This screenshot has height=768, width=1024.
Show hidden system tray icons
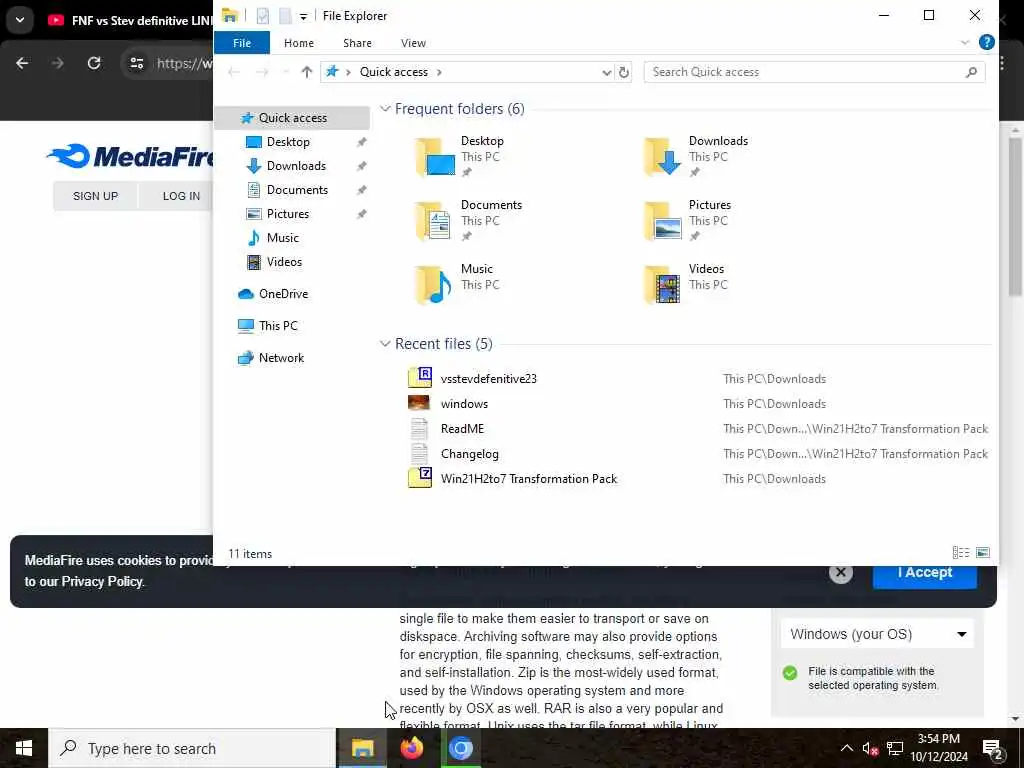pos(846,748)
